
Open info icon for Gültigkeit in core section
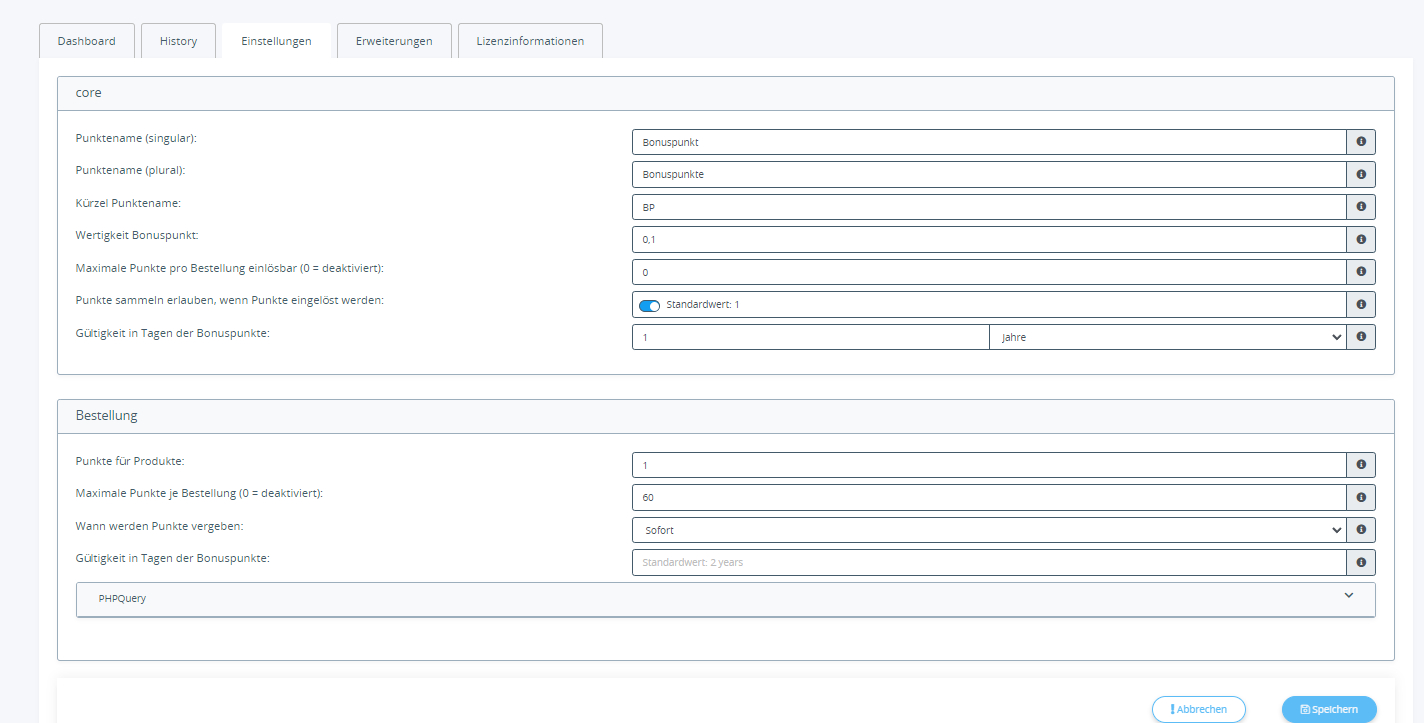[1361, 336]
